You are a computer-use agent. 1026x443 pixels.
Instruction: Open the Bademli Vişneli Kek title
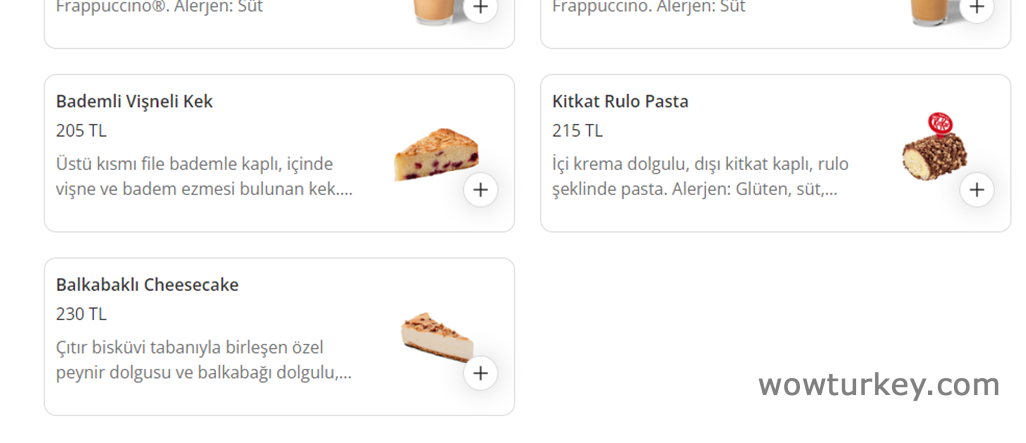tap(134, 102)
